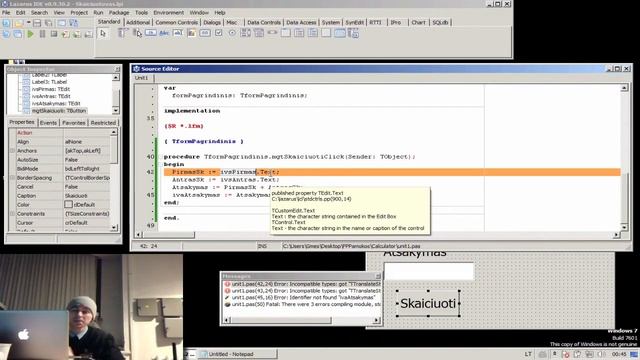This screenshot has width=640, height=360.
Task: Pick the TListBox component from palette
Action: pos(245,33)
